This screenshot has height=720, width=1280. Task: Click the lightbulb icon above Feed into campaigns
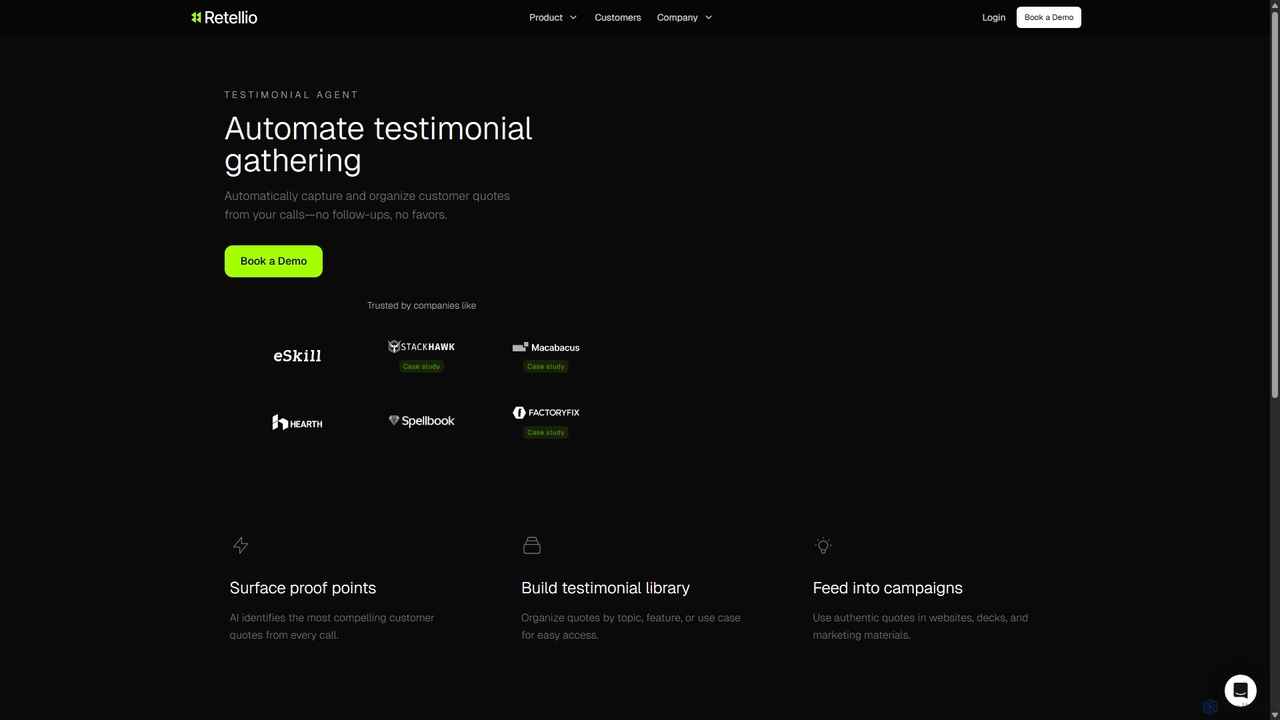click(x=823, y=545)
